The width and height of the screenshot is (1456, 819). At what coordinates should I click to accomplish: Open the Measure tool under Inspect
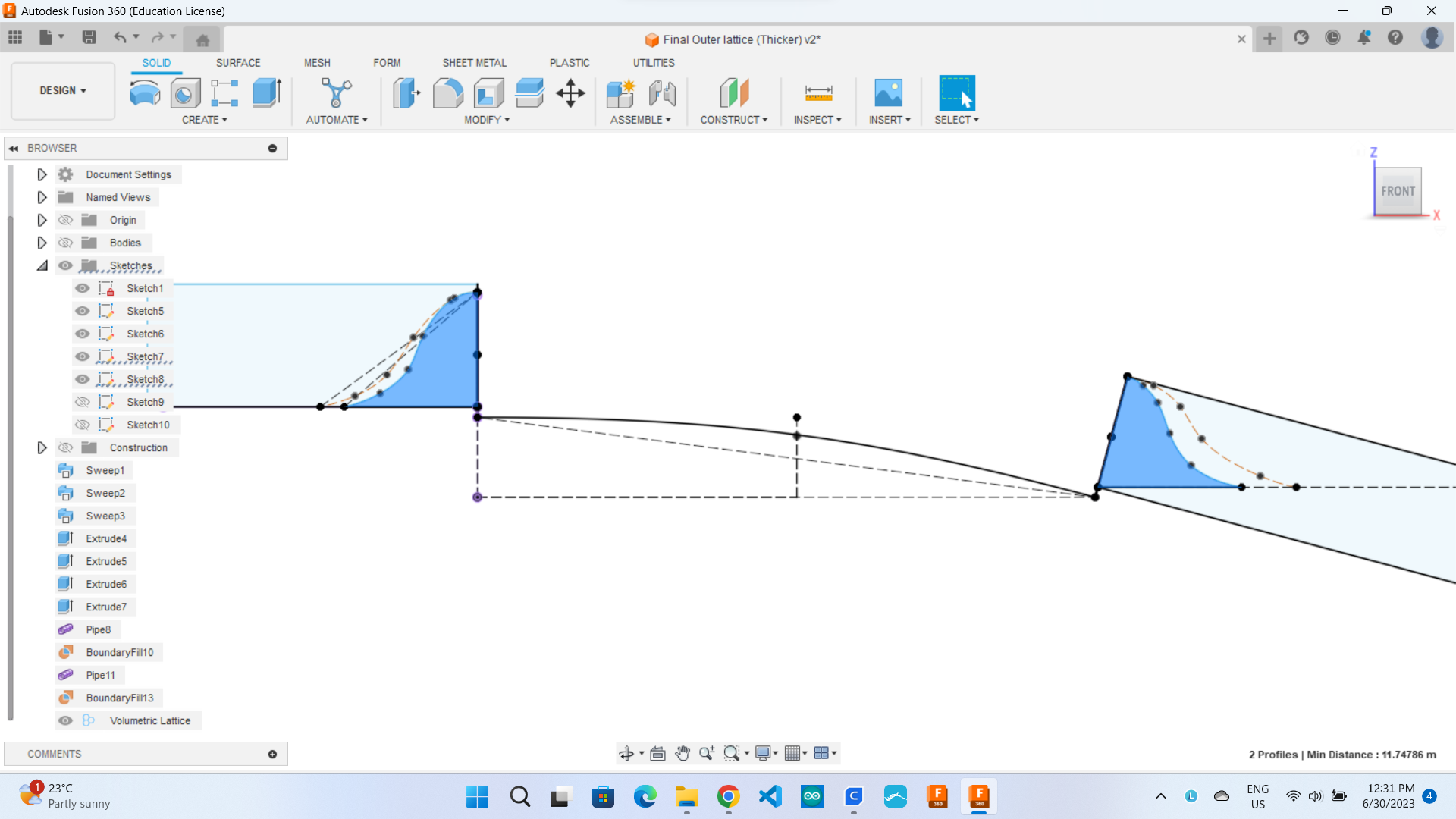(x=818, y=93)
